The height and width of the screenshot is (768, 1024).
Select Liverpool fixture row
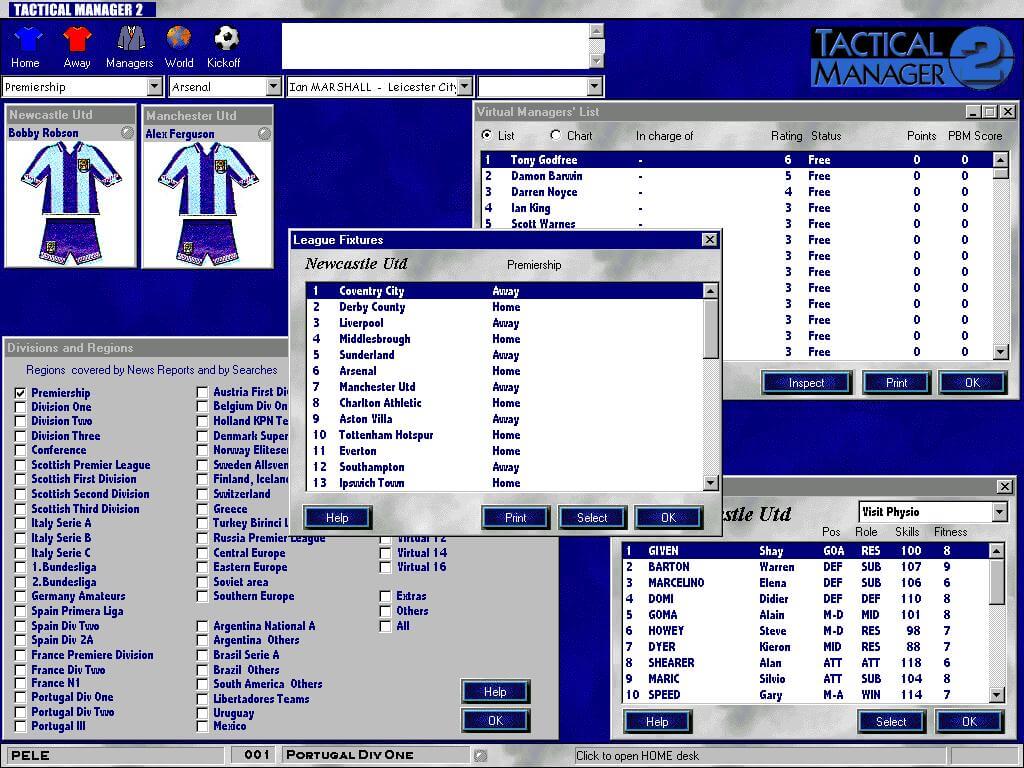pyautogui.click(x=505, y=323)
